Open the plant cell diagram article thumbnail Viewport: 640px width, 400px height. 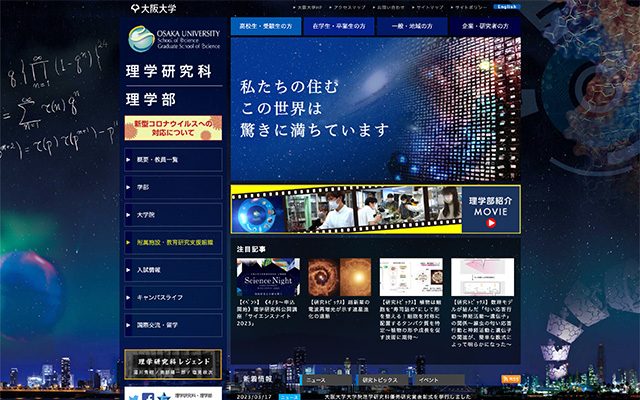tap(411, 277)
